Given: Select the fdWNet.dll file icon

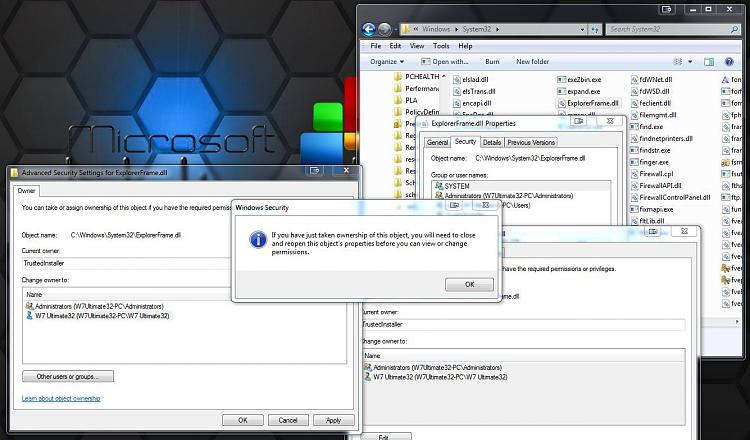Looking at the screenshot, I should (635, 79).
